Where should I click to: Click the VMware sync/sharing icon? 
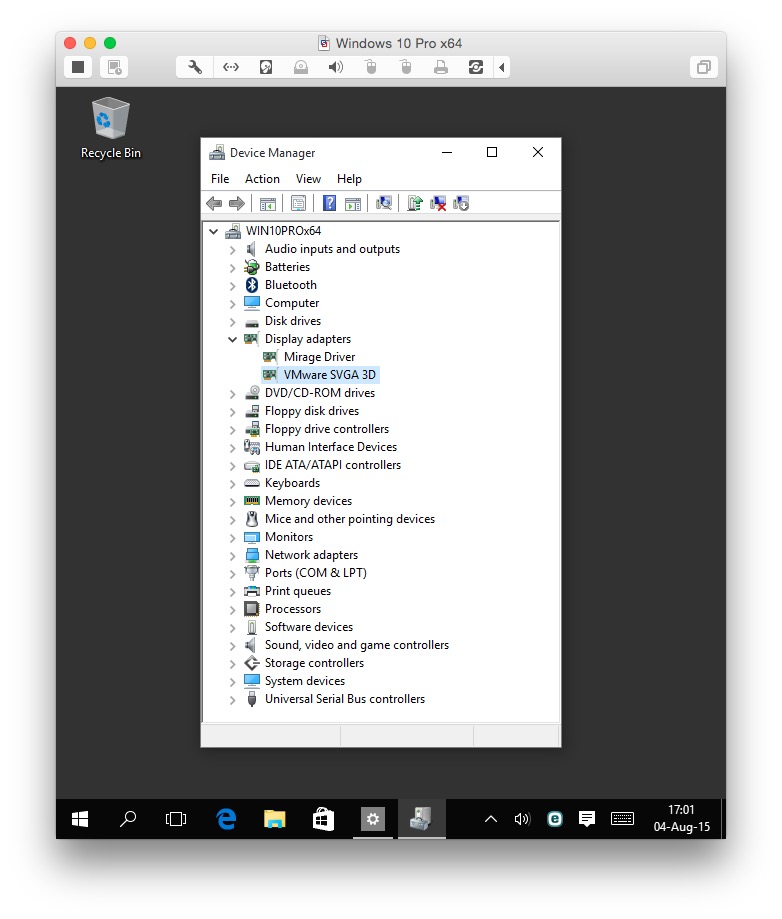pos(476,67)
